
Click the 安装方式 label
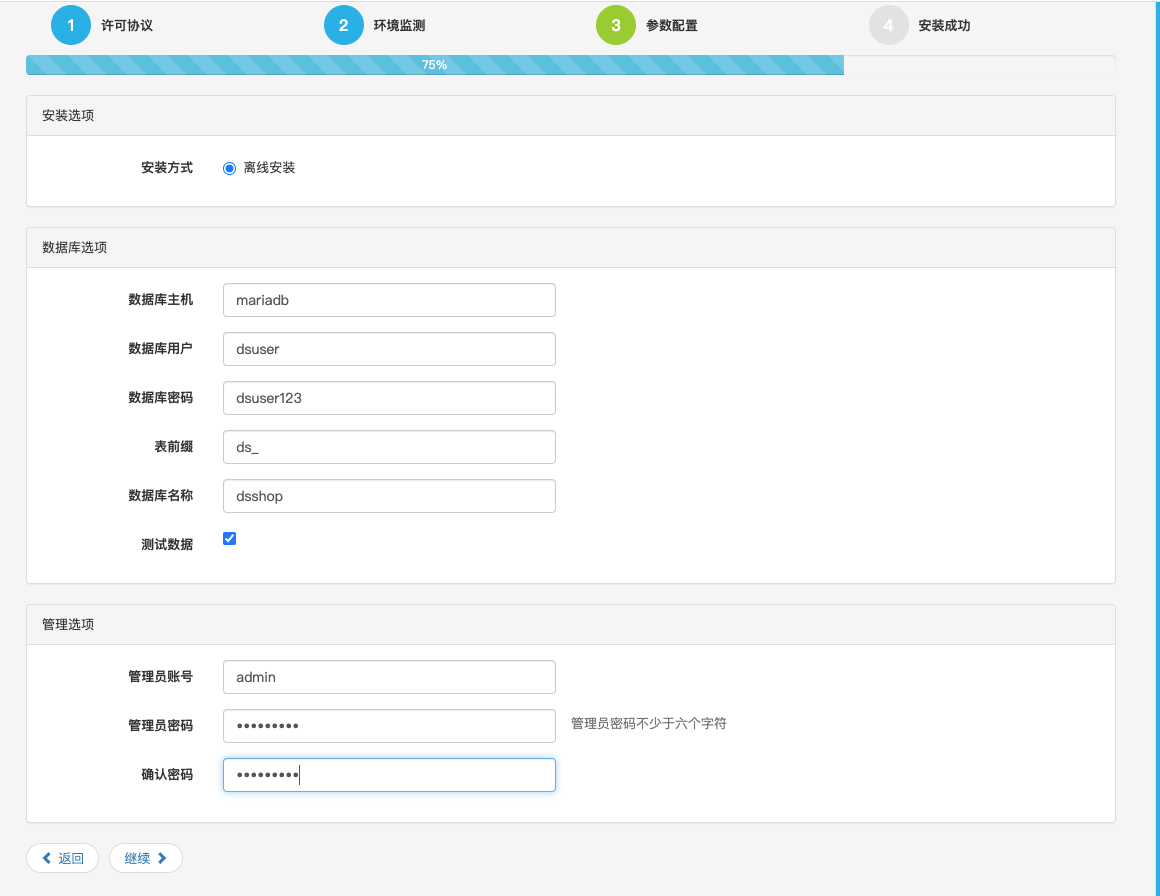167,168
